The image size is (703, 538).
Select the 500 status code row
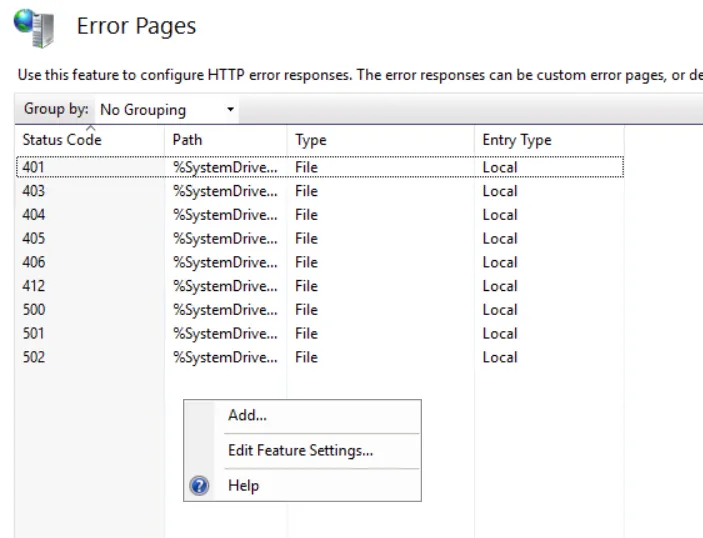320,310
